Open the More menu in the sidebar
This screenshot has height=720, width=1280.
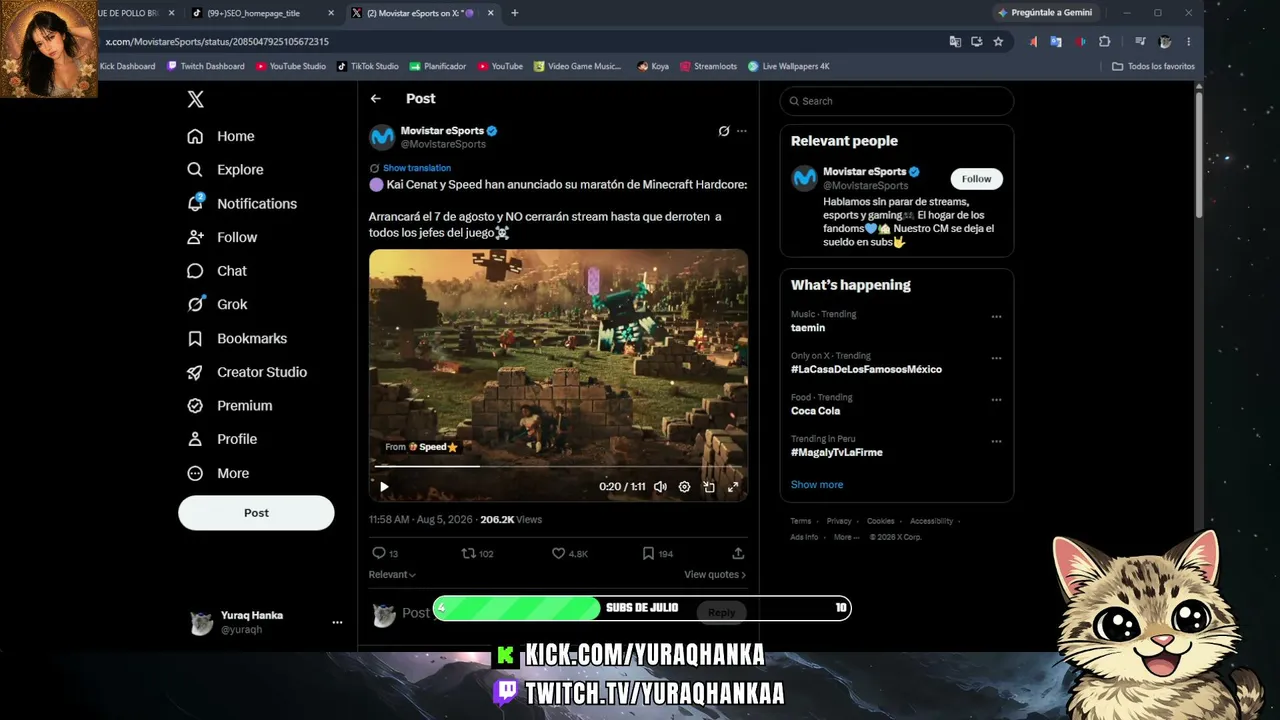coord(218,473)
